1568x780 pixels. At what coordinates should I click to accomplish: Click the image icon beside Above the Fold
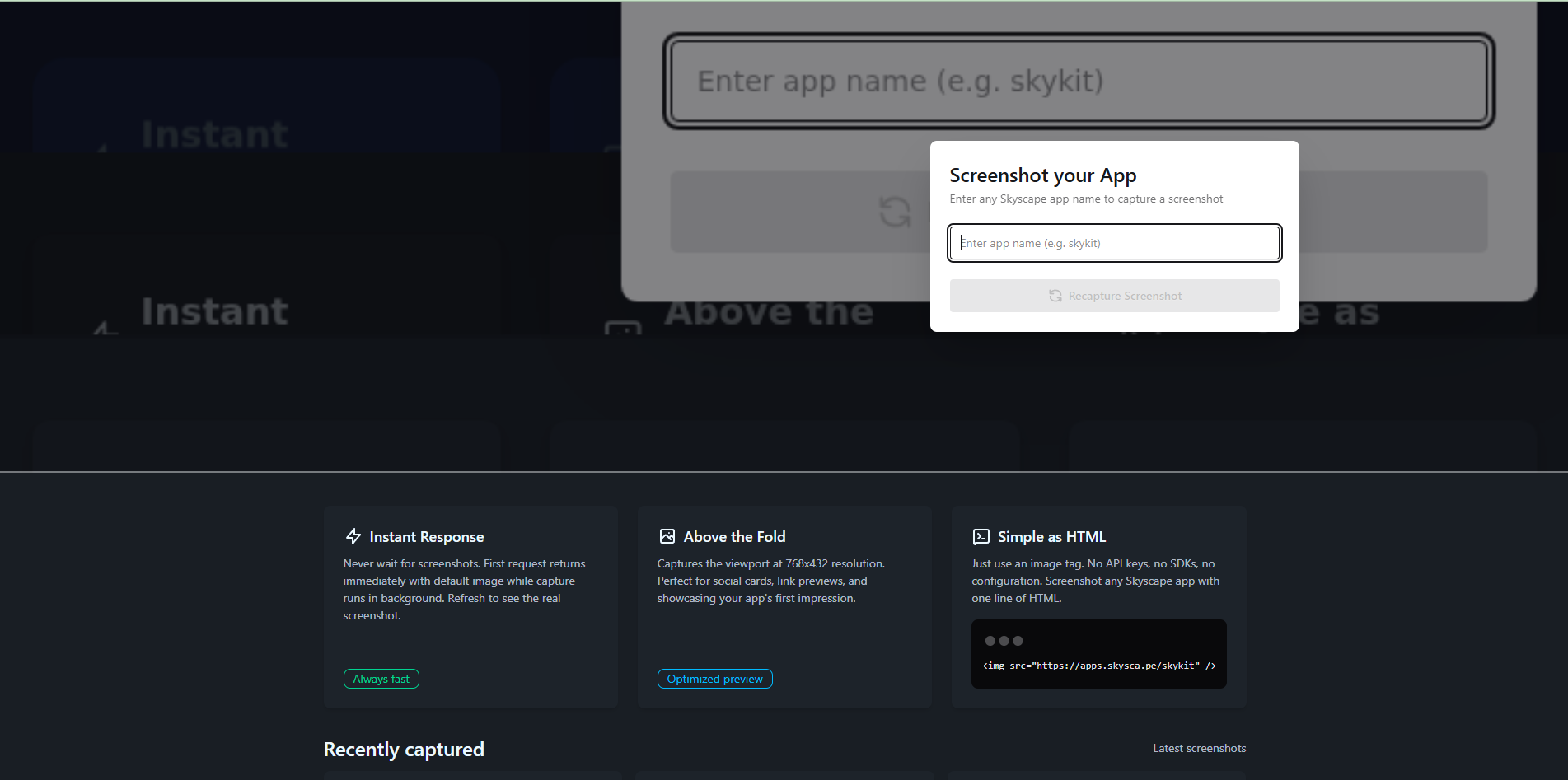pyautogui.click(x=667, y=536)
